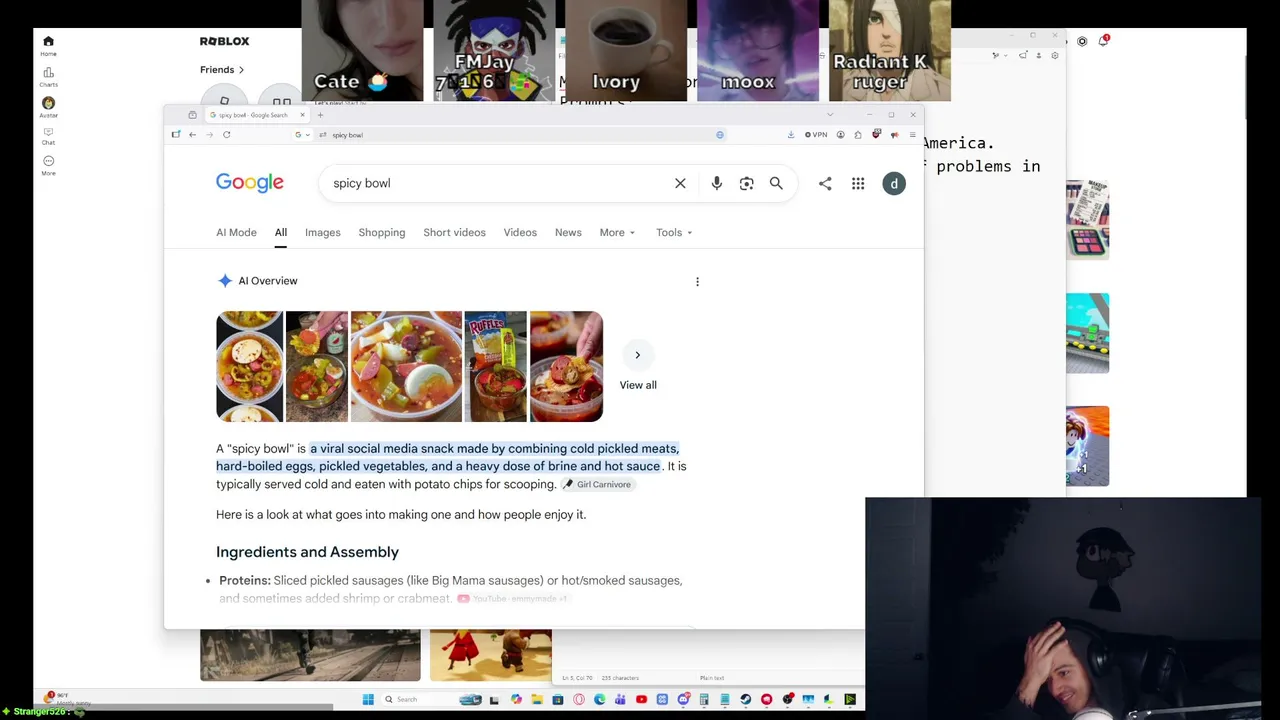Show next AI Overview images

(637, 355)
